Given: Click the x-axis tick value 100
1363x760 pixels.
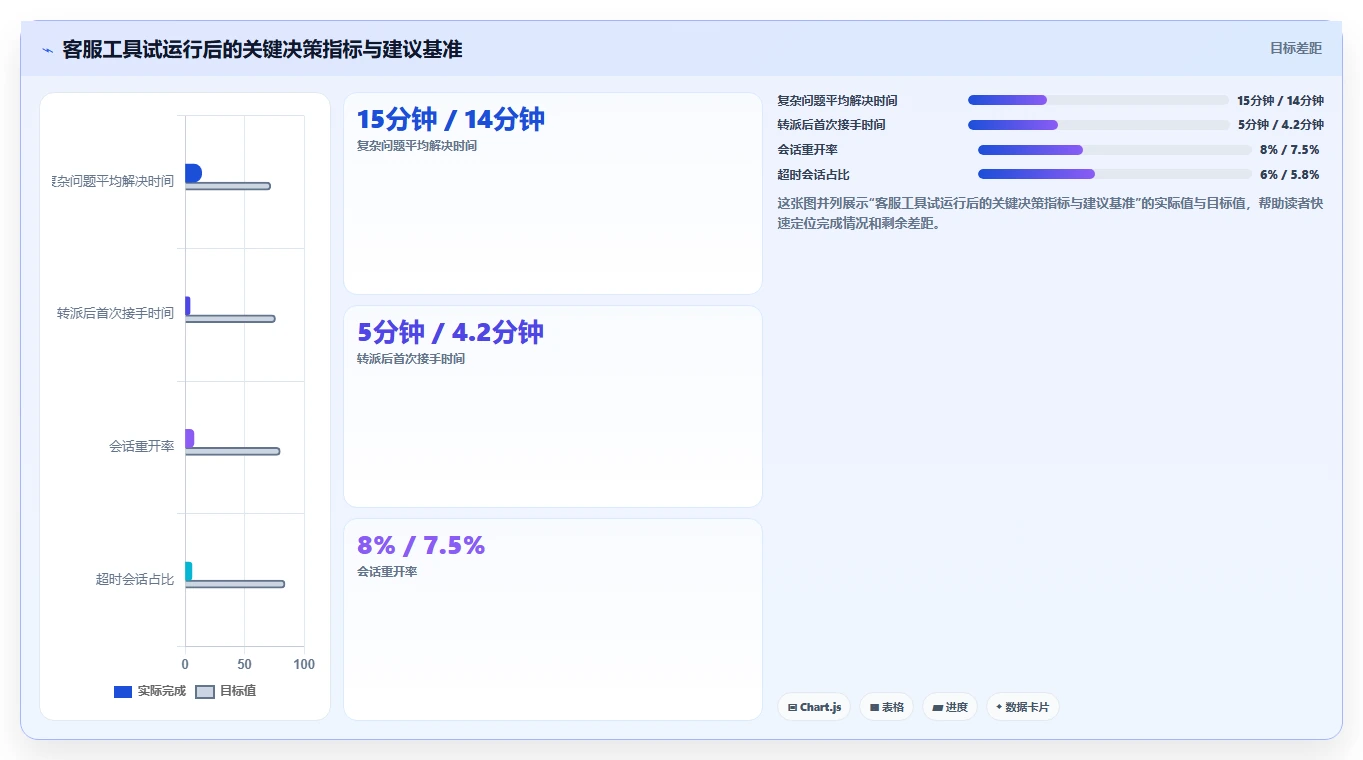Looking at the screenshot, I should [305, 664].
